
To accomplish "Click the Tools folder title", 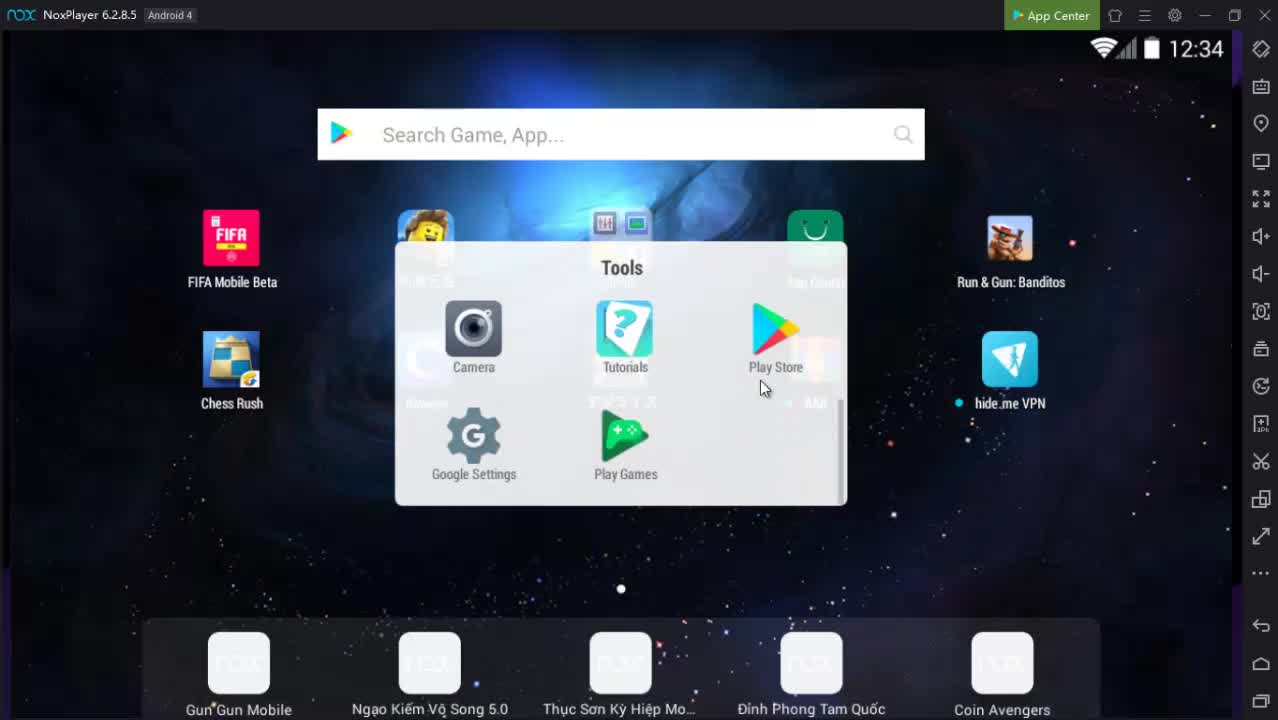I will pyautogui.click(x=622, y=268).
